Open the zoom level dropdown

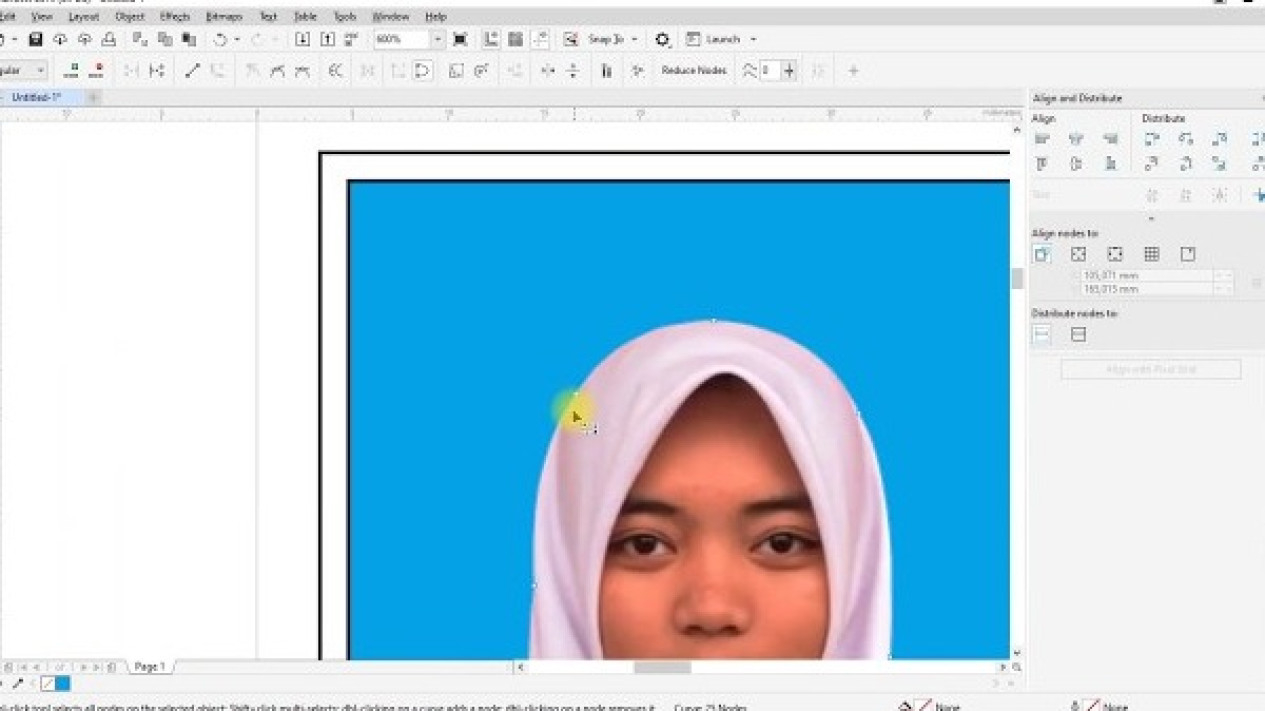437,39
